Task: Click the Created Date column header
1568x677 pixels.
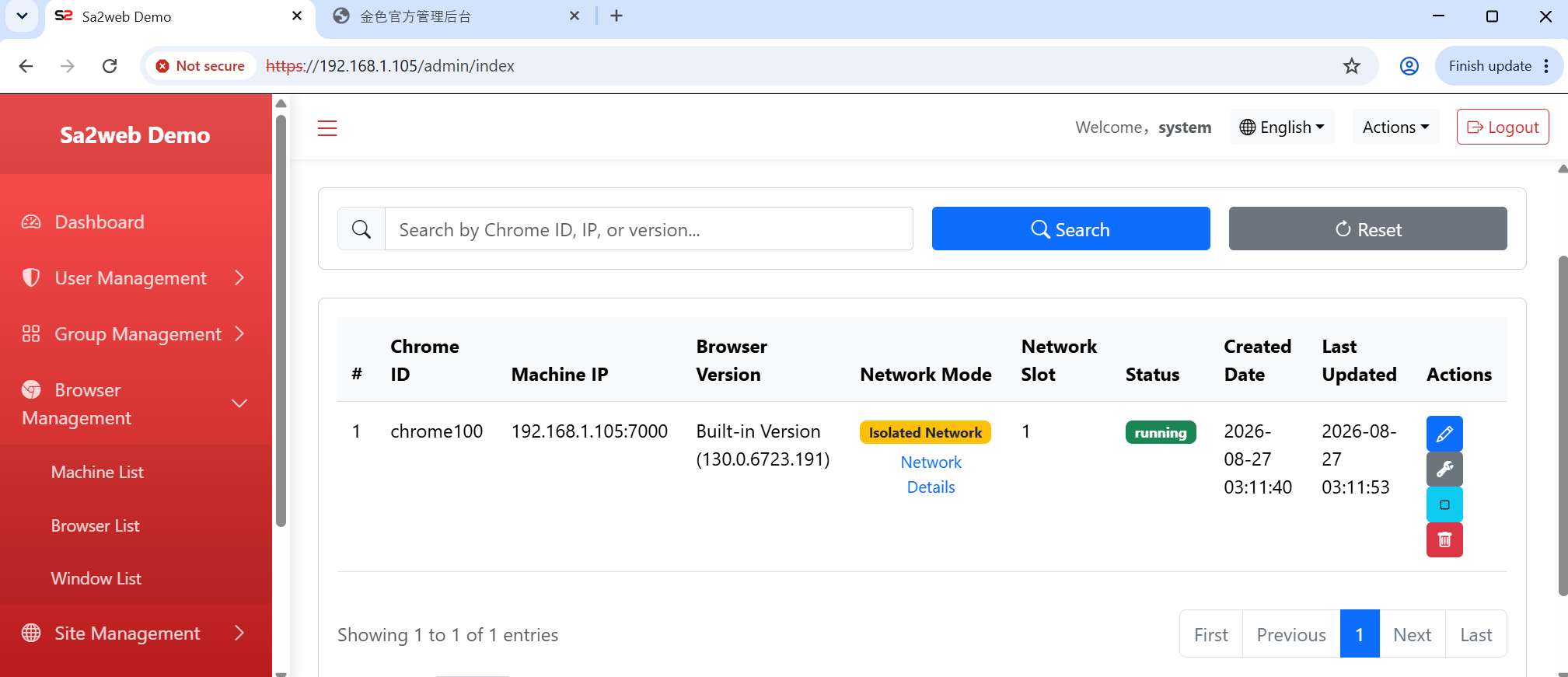Action: [1257, 361]
